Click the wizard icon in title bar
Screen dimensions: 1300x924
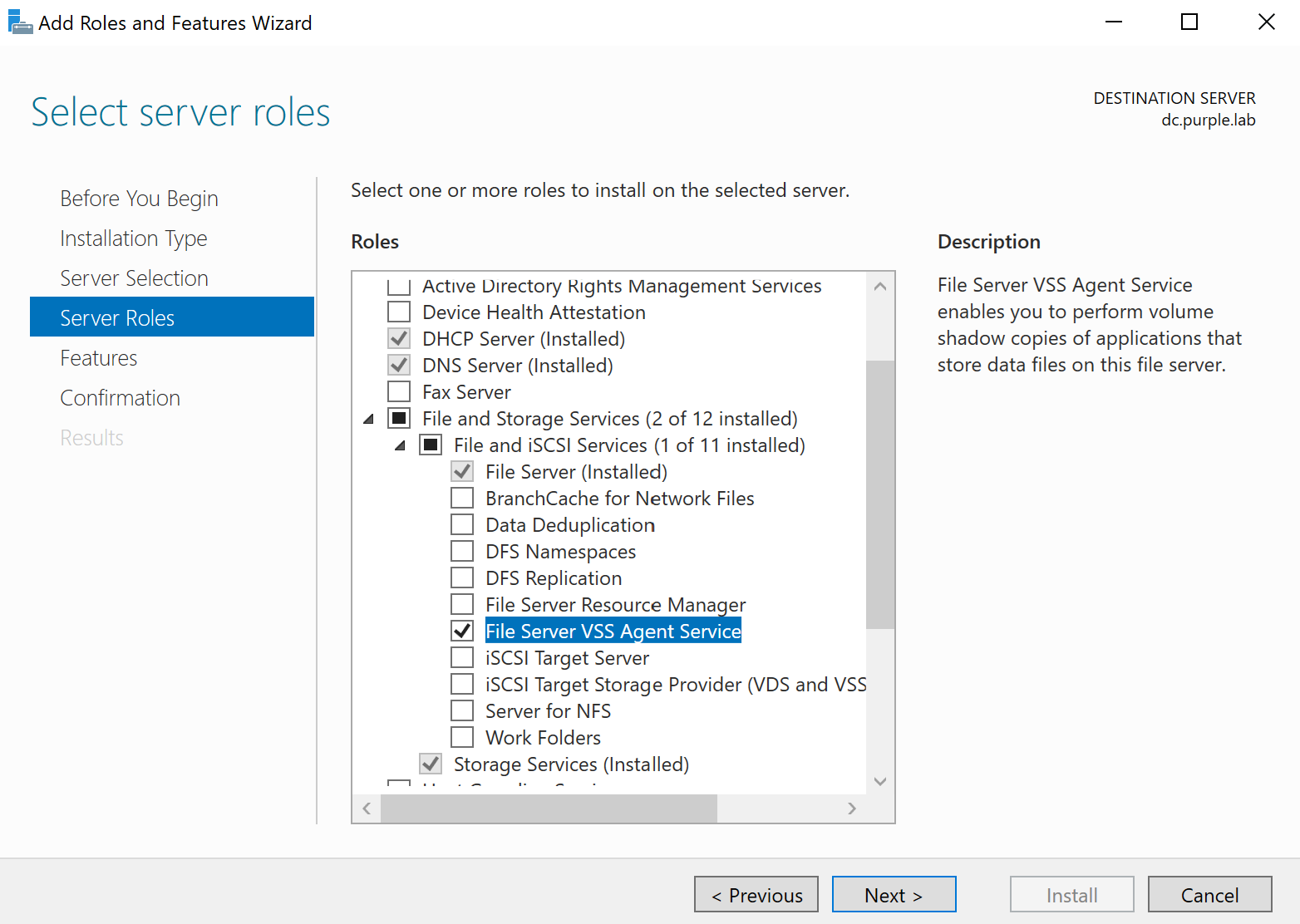point(20,22)
